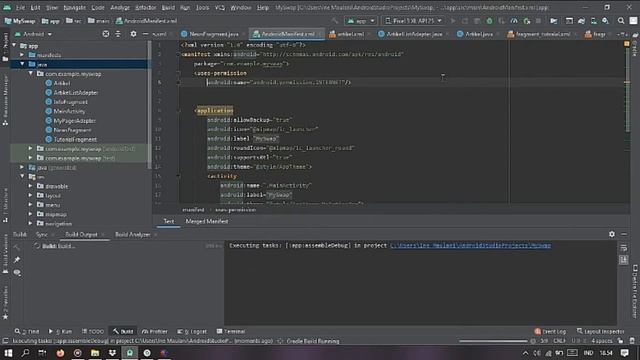Open the Refactor menu
640x360 pixels.
pos(146,7)
